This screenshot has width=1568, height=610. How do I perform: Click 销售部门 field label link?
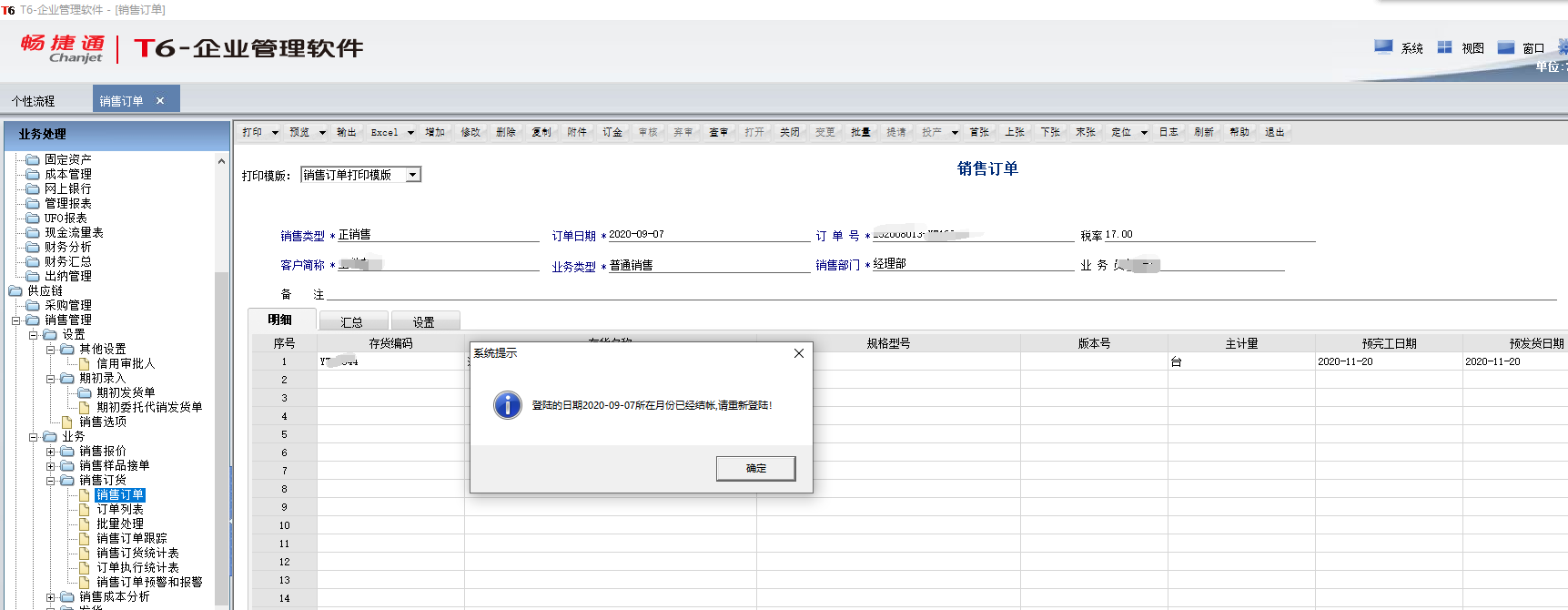tap(837, 265)
